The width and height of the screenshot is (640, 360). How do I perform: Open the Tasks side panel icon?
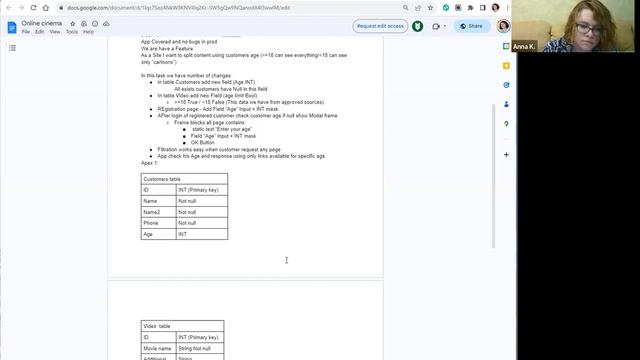pos(506,85)
